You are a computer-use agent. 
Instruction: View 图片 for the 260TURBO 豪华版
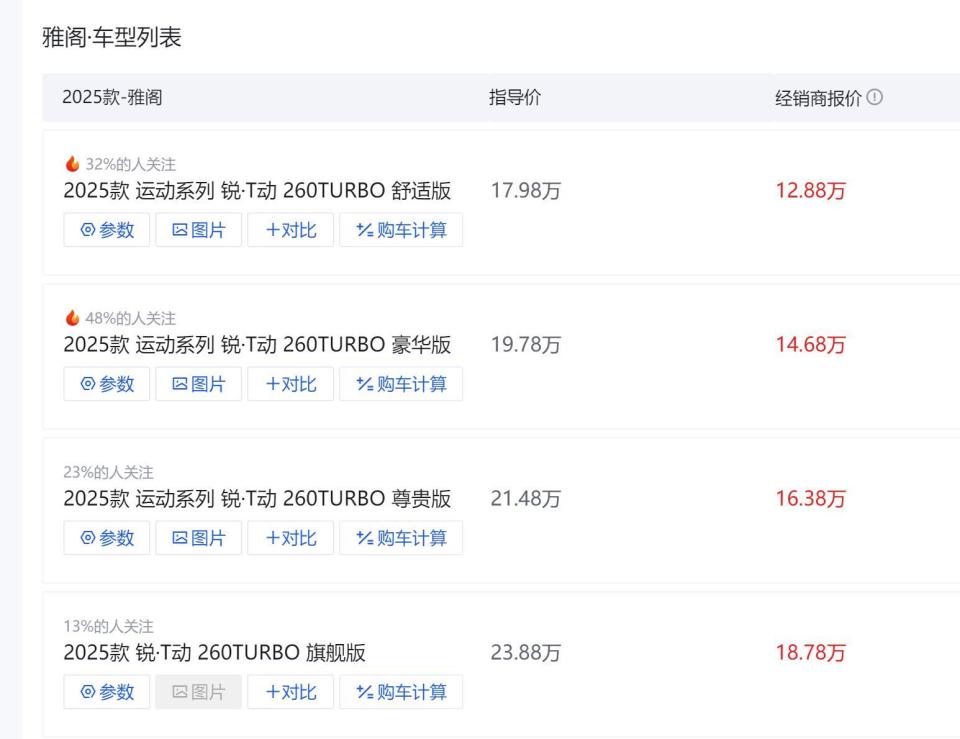198,385
